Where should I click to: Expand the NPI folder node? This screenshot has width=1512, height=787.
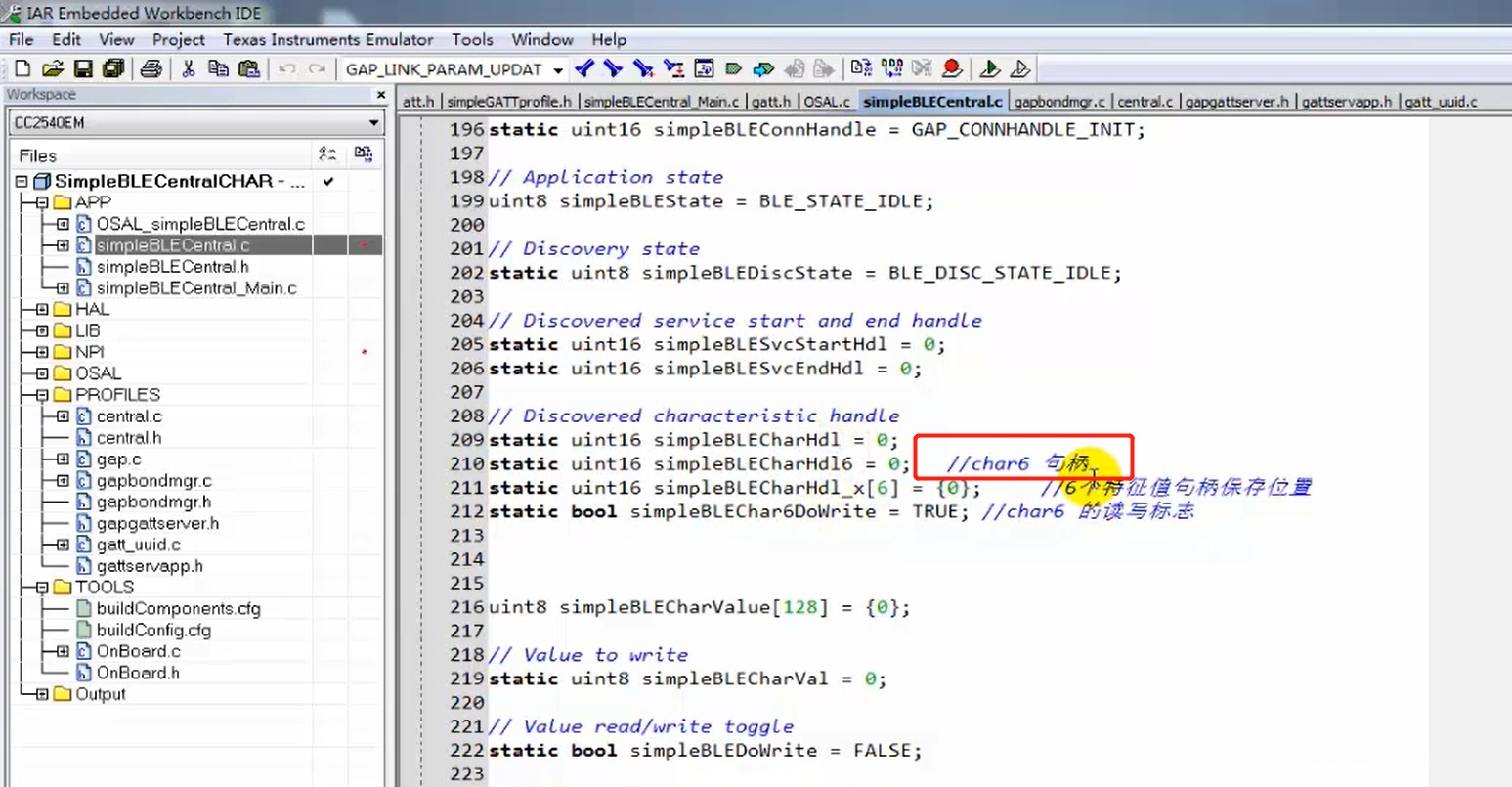tap(42, 352)
